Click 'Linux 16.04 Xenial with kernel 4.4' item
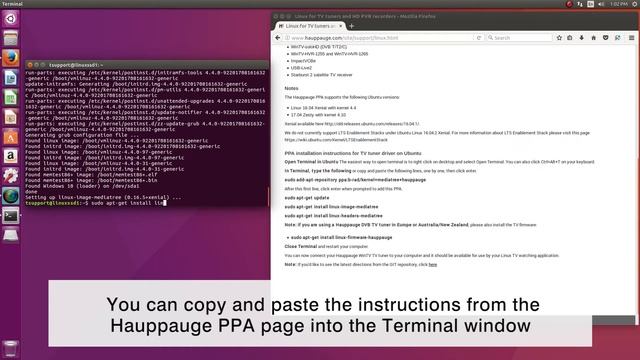The height and width of the screenshot is (360, 640). (323, 108)
